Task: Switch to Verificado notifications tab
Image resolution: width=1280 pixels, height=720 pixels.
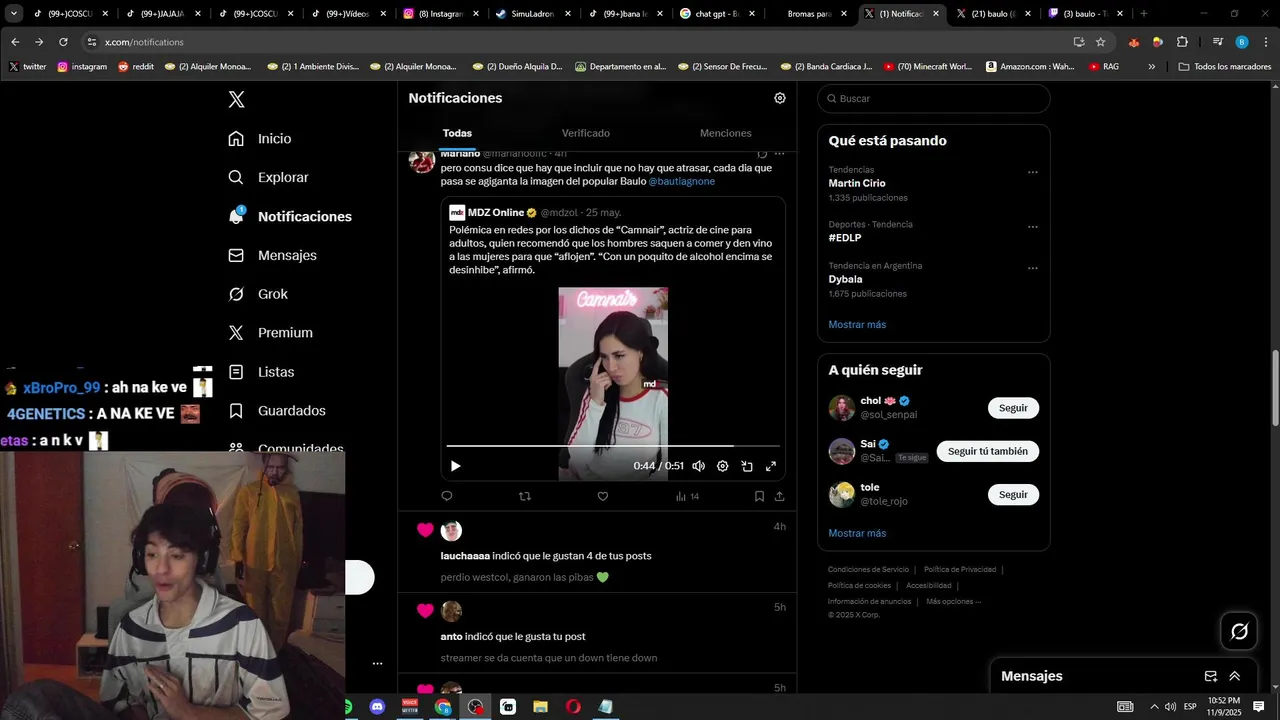Action: tap(586, 133)
